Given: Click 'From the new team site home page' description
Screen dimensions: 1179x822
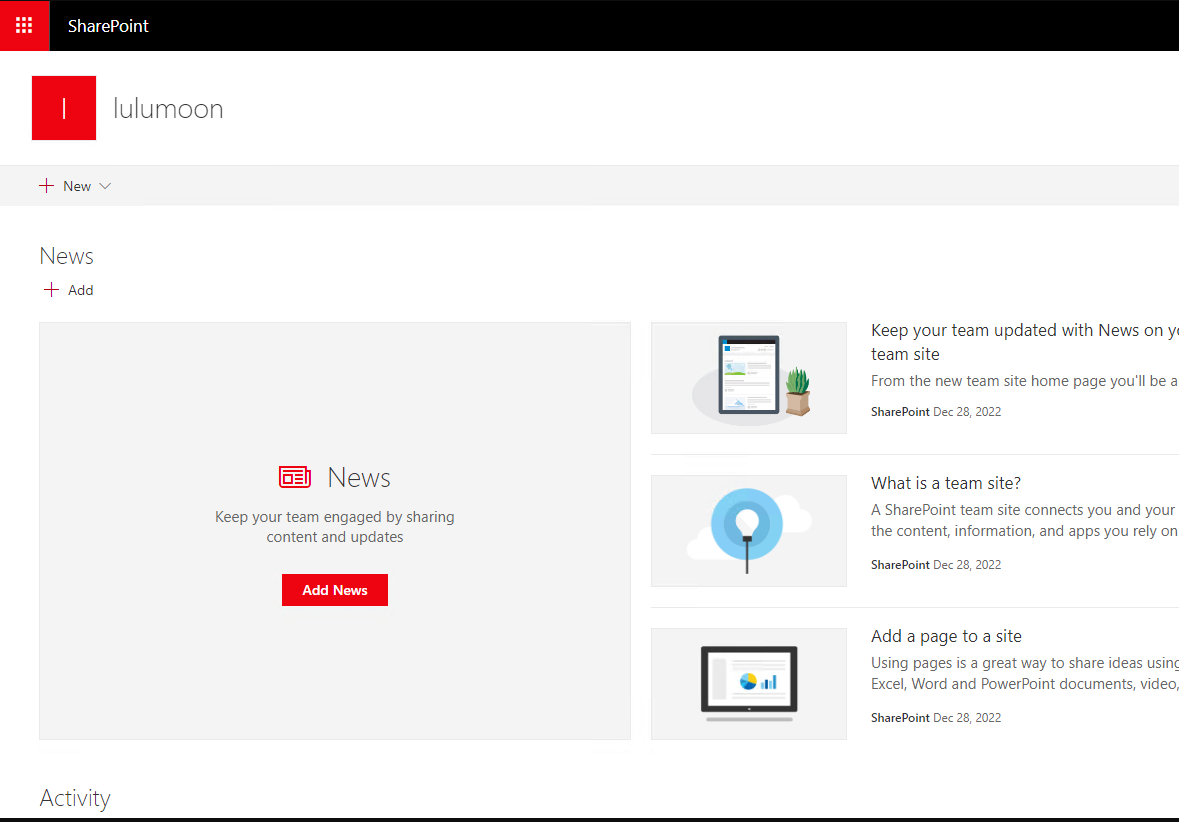Looking at the screenshot, I should point(1025,381).
